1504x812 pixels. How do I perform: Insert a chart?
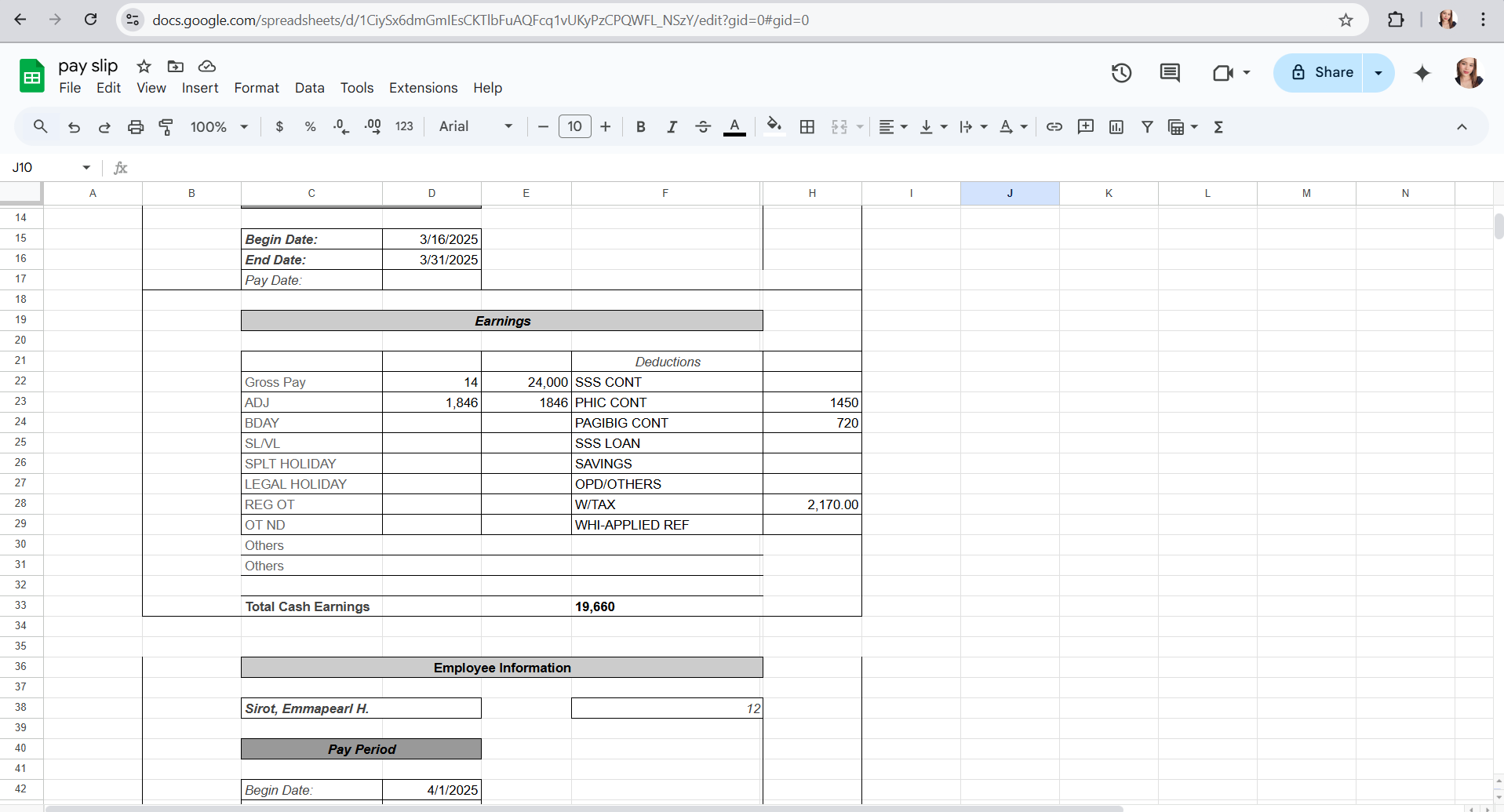[x=1116, y=126]
